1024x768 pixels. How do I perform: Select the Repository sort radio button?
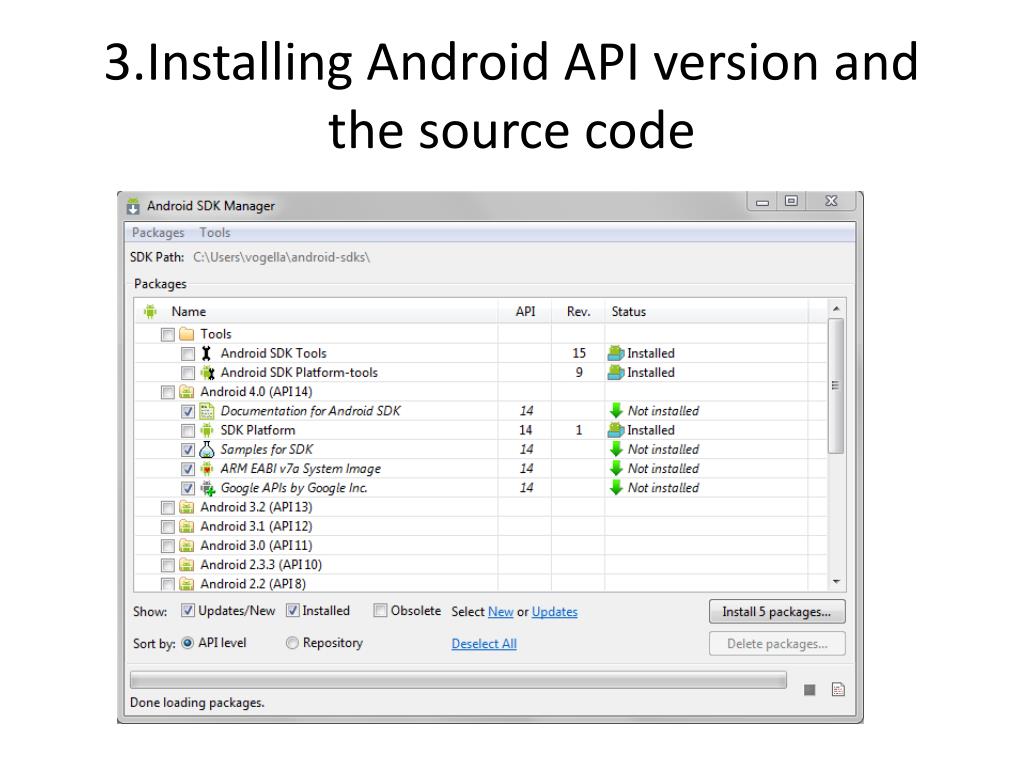click(293, 643)
